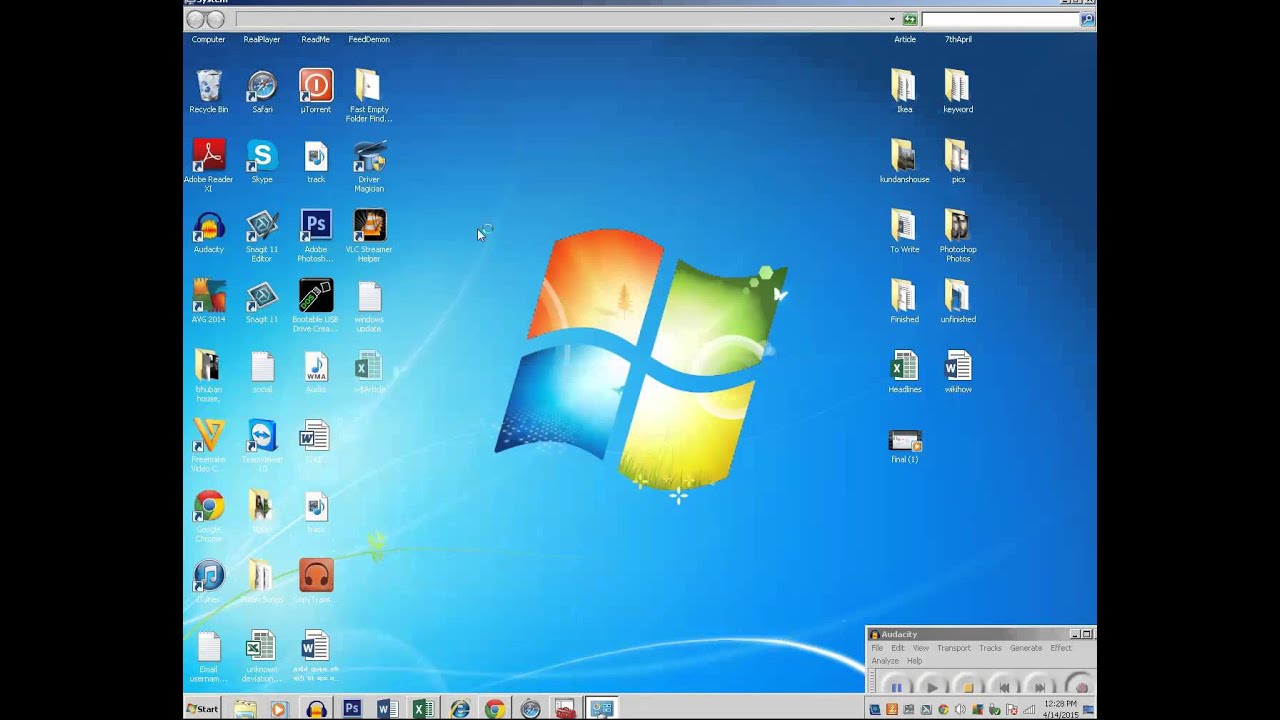Expand the address bar dropdown arrow
This screenshot has width=1280, height=720.
click(x=892, y=19)
